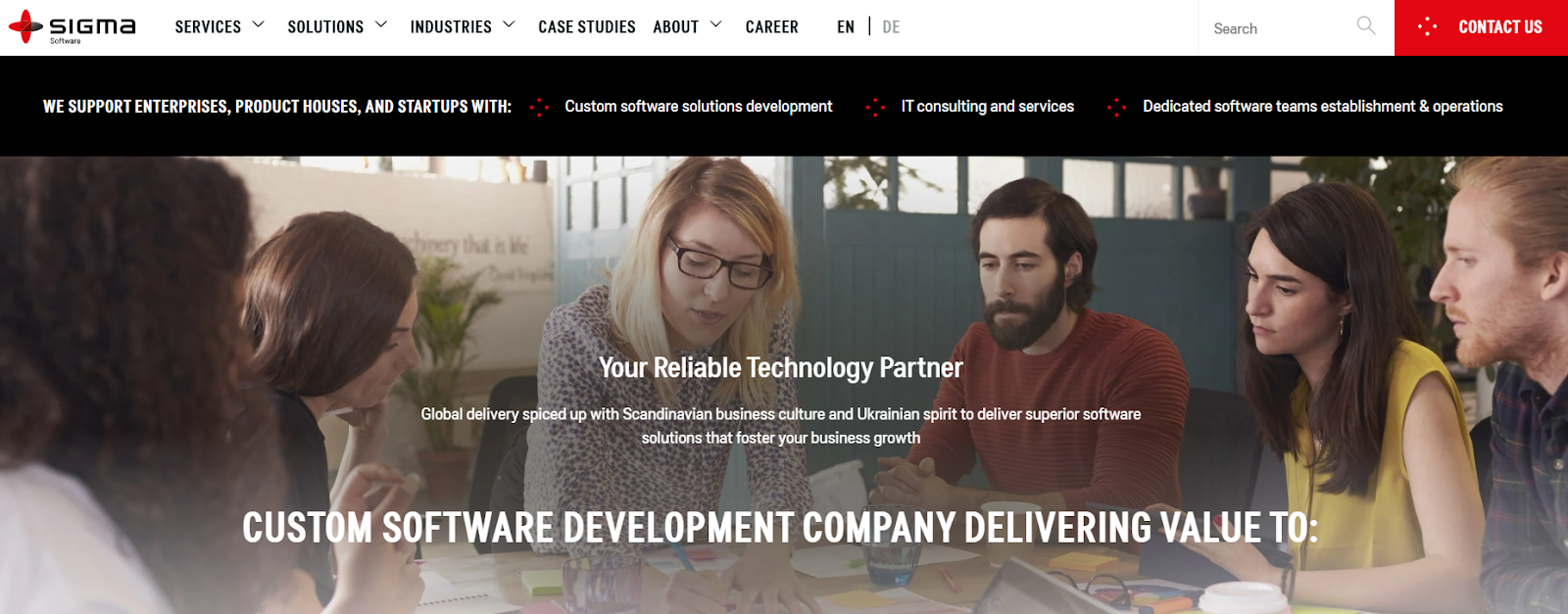Click red dots icon beside Dedicated software teams
This screenshot has width=1568, height=614.
[1116, 107]
